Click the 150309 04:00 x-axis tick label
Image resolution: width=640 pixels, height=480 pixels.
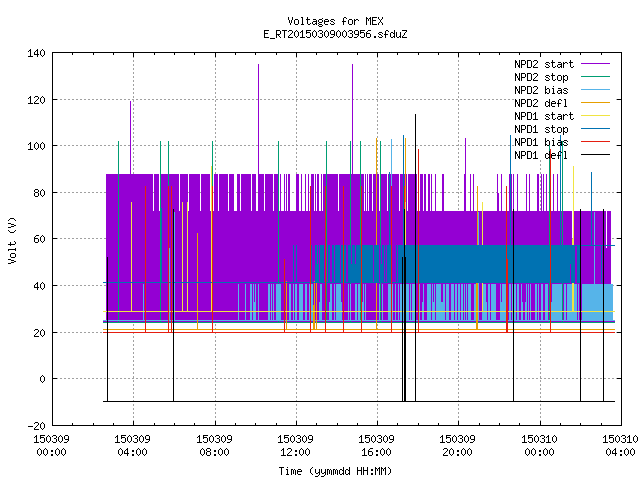(132, 446)
